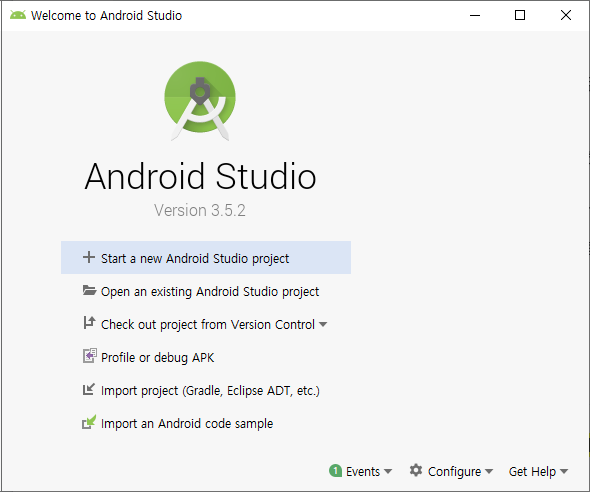
Task: Close the Welcome to Android Studio window
Action: 566,15
